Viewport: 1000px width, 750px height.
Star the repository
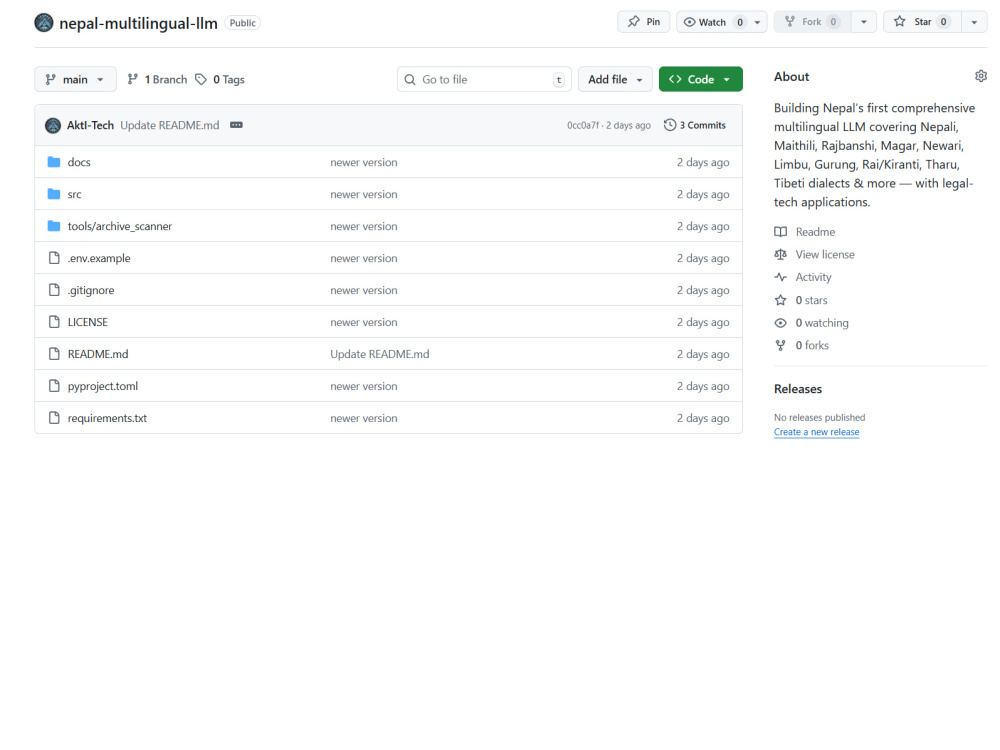pos(922,22)
